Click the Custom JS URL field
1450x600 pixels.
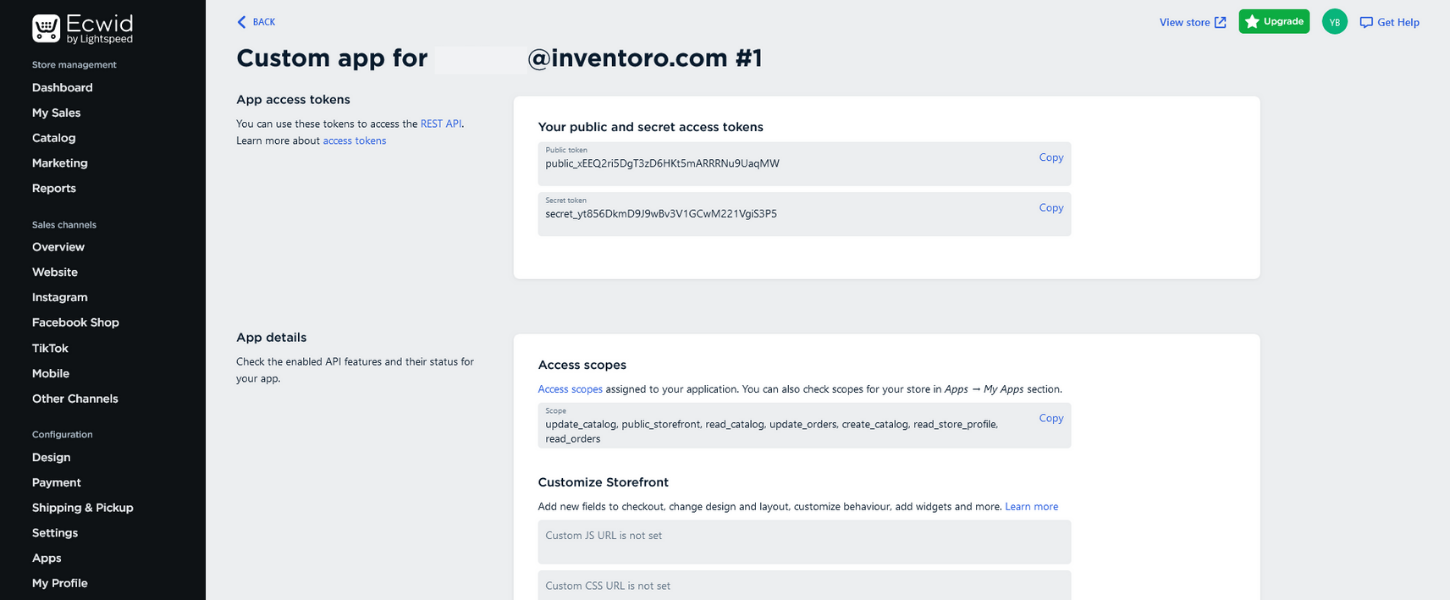(x=803, y=541)
